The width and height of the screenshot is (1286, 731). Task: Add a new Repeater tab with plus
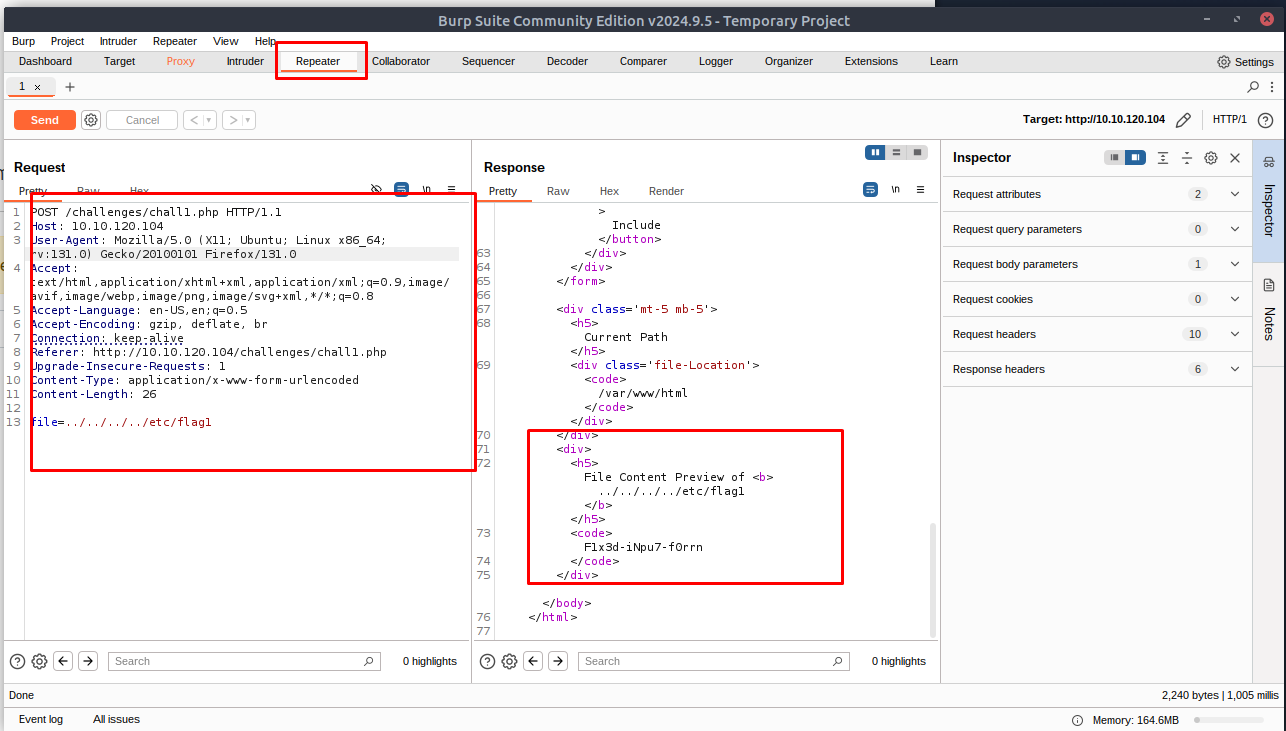(x=70, y=87)
